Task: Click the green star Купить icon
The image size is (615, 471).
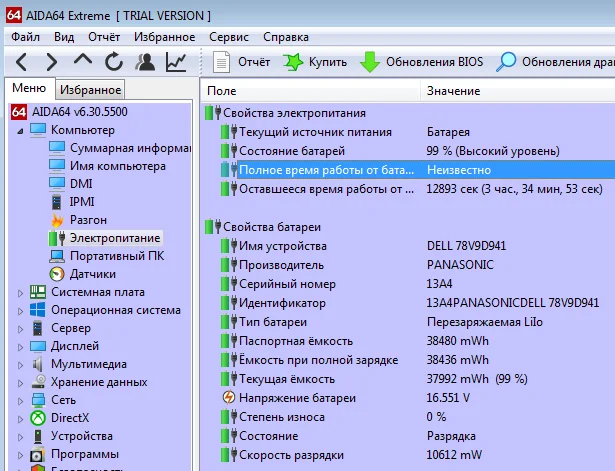Action: (293, 62)
